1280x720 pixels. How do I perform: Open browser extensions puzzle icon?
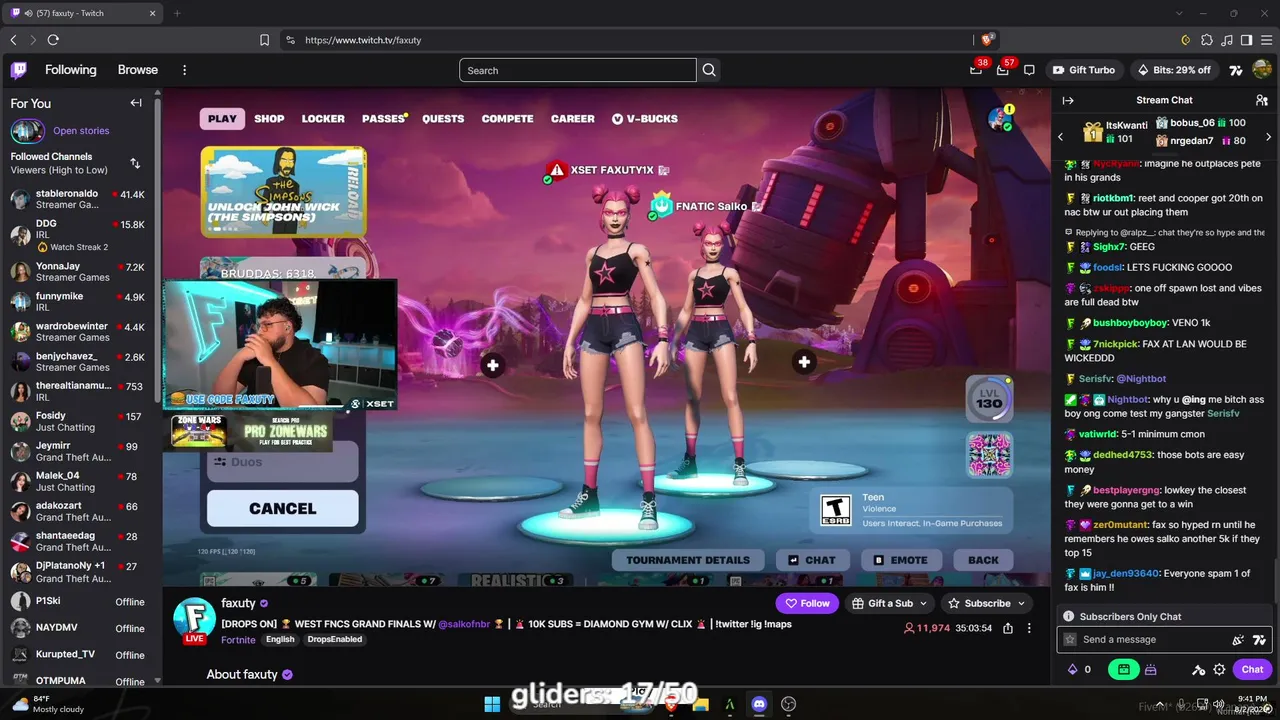1206,40
